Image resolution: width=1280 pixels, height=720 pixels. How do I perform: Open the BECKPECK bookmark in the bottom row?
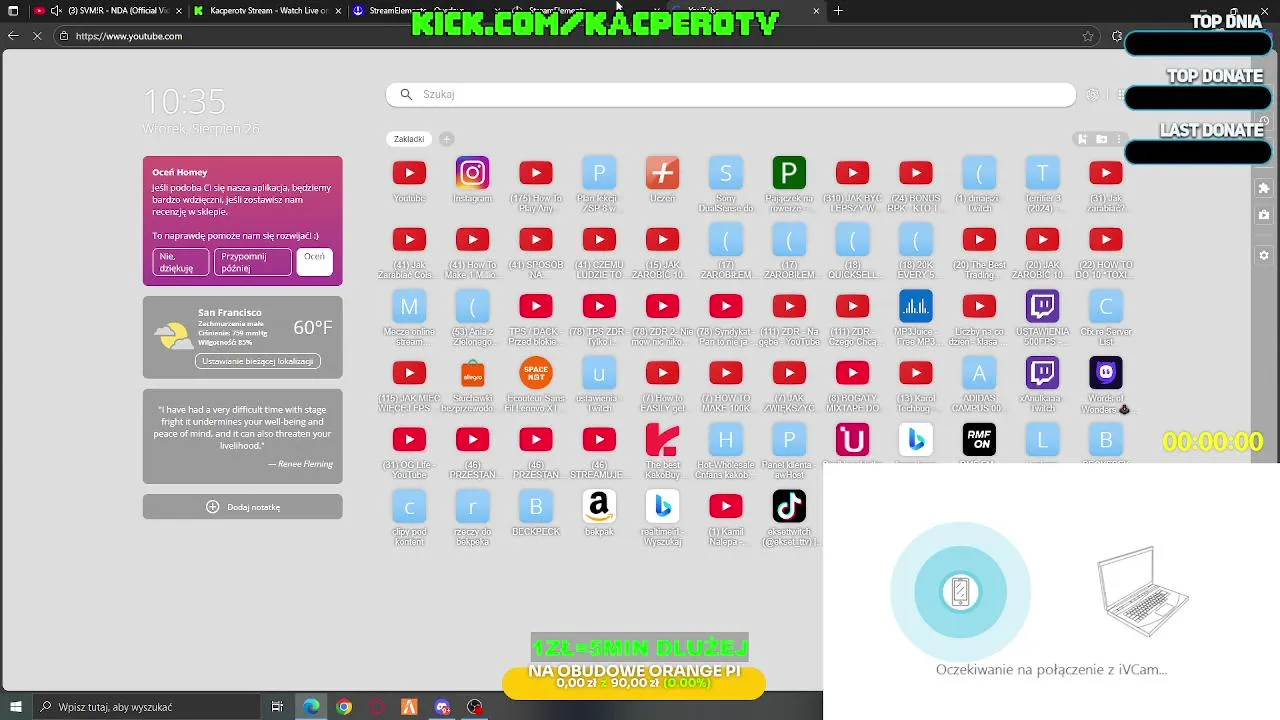536,506
